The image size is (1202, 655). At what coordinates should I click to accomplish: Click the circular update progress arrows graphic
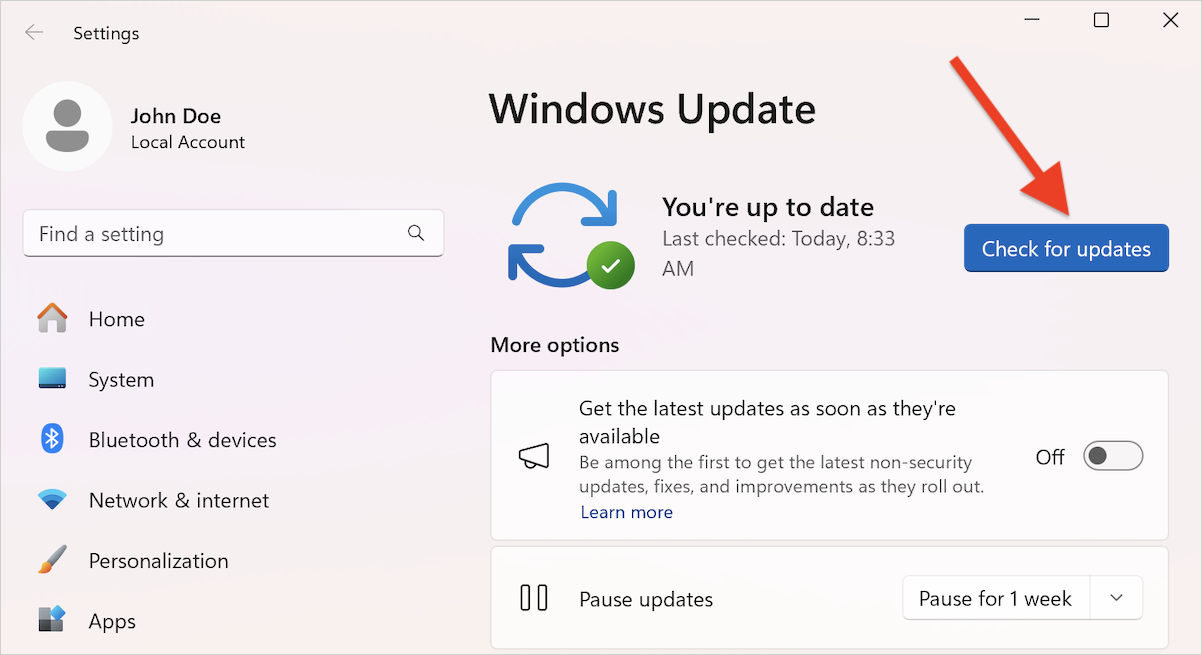565,233
